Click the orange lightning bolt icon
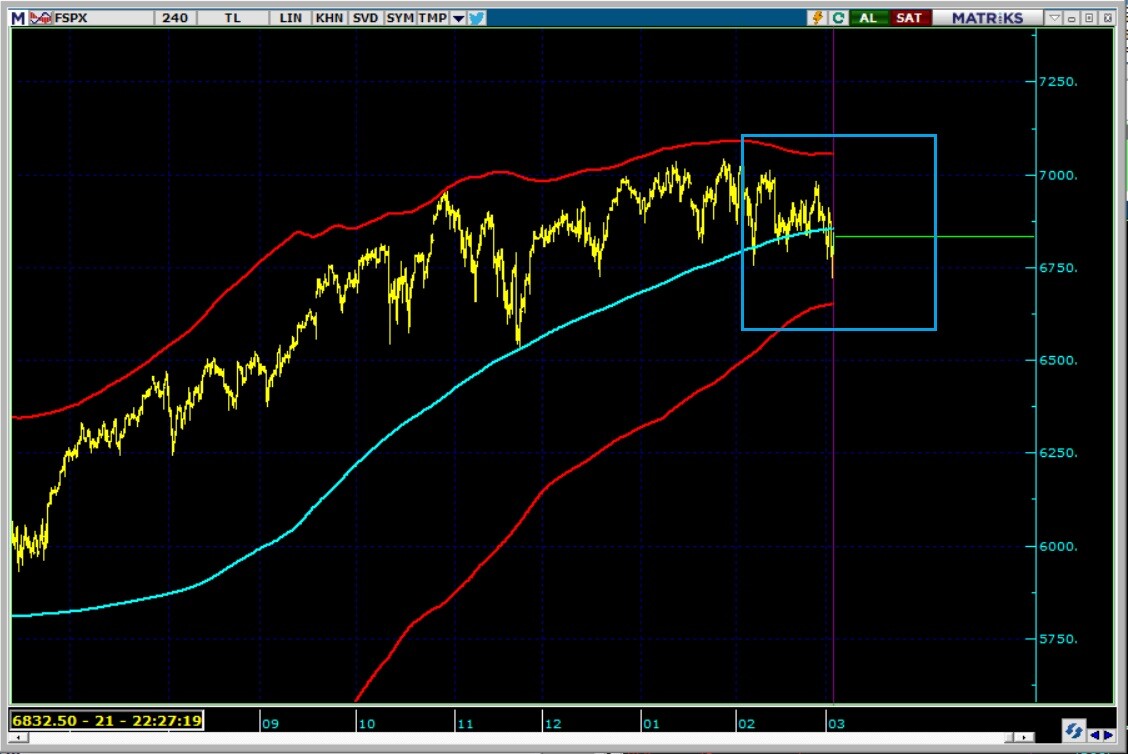The height and width of the screenshot is (754, 1128). click(x=818, y=18)
